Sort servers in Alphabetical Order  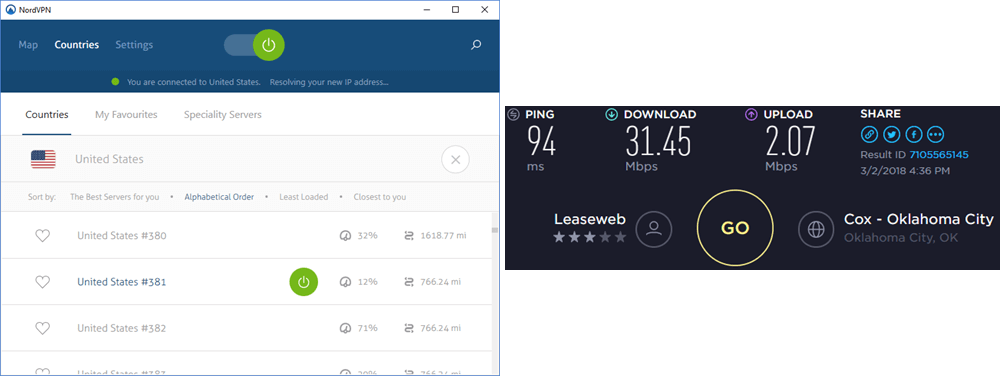[x=219, y=197]
